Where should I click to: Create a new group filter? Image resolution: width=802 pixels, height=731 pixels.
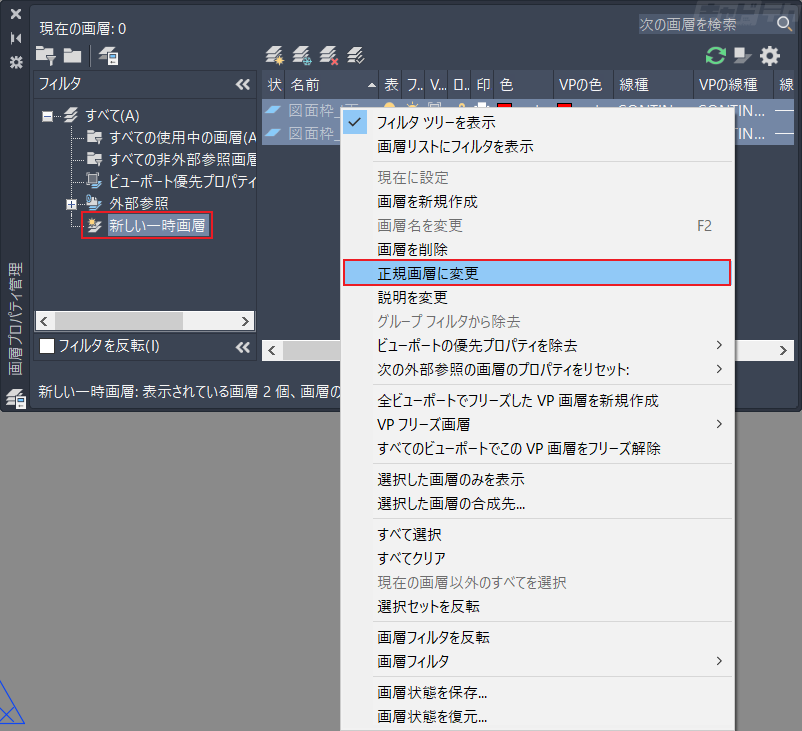click(72, 58)
